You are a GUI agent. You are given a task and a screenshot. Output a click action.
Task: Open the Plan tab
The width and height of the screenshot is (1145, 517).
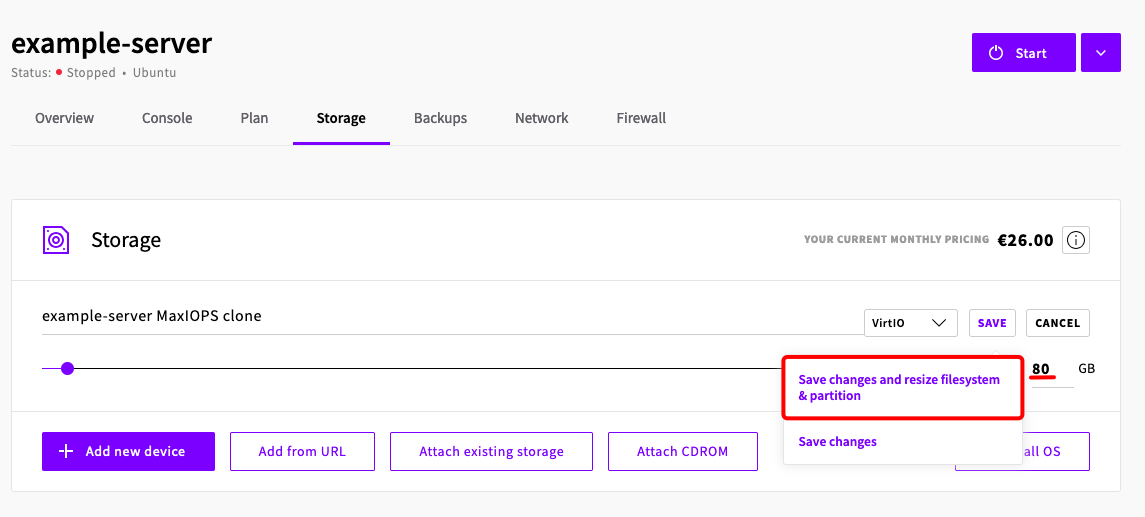pos(254,118)
